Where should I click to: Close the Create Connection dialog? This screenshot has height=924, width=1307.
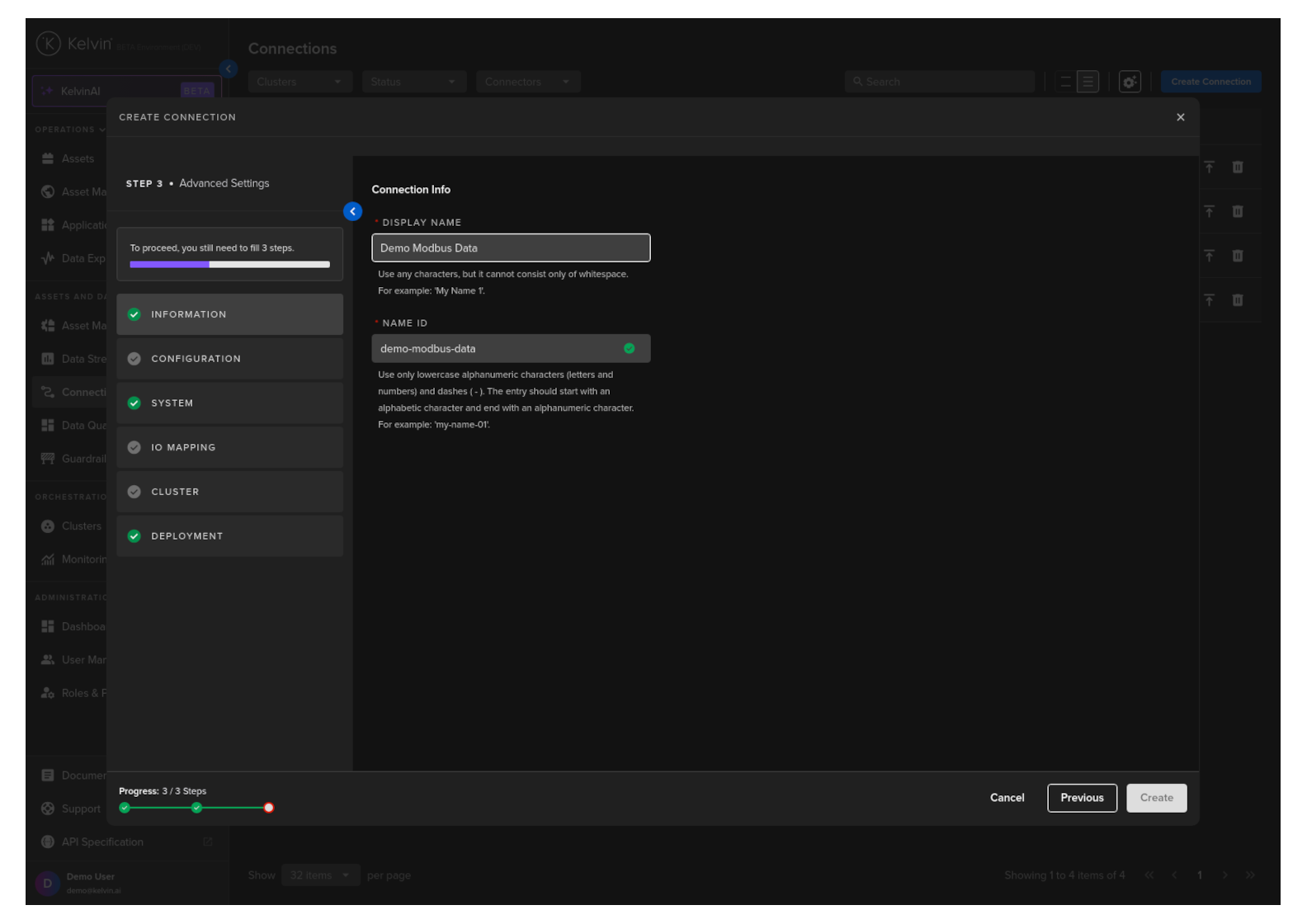(x=1180, y=117)
